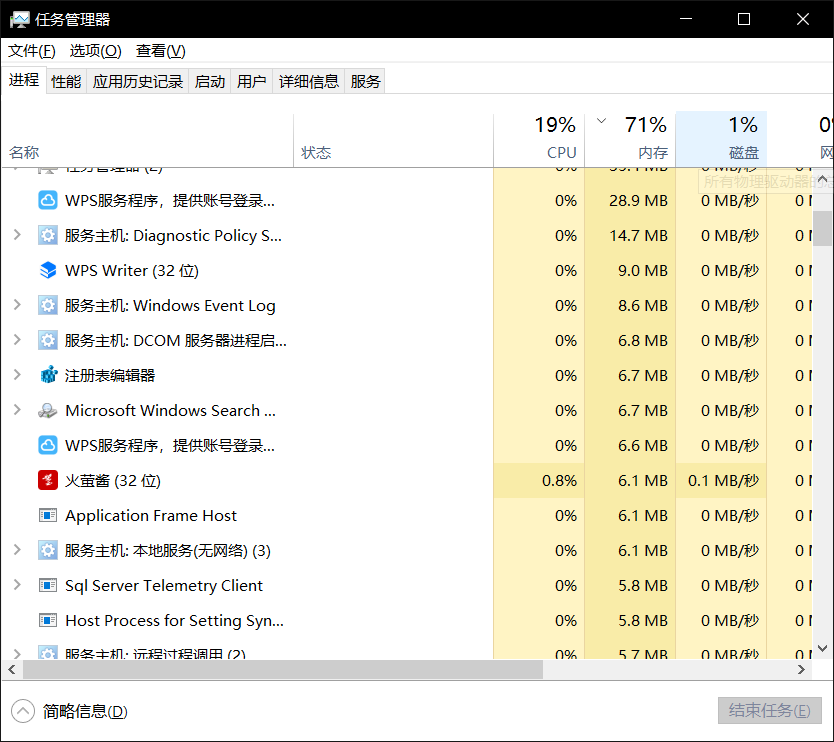Switch to the 服务 tab
This screenshot has width=834, height=742.
(365, 81)
